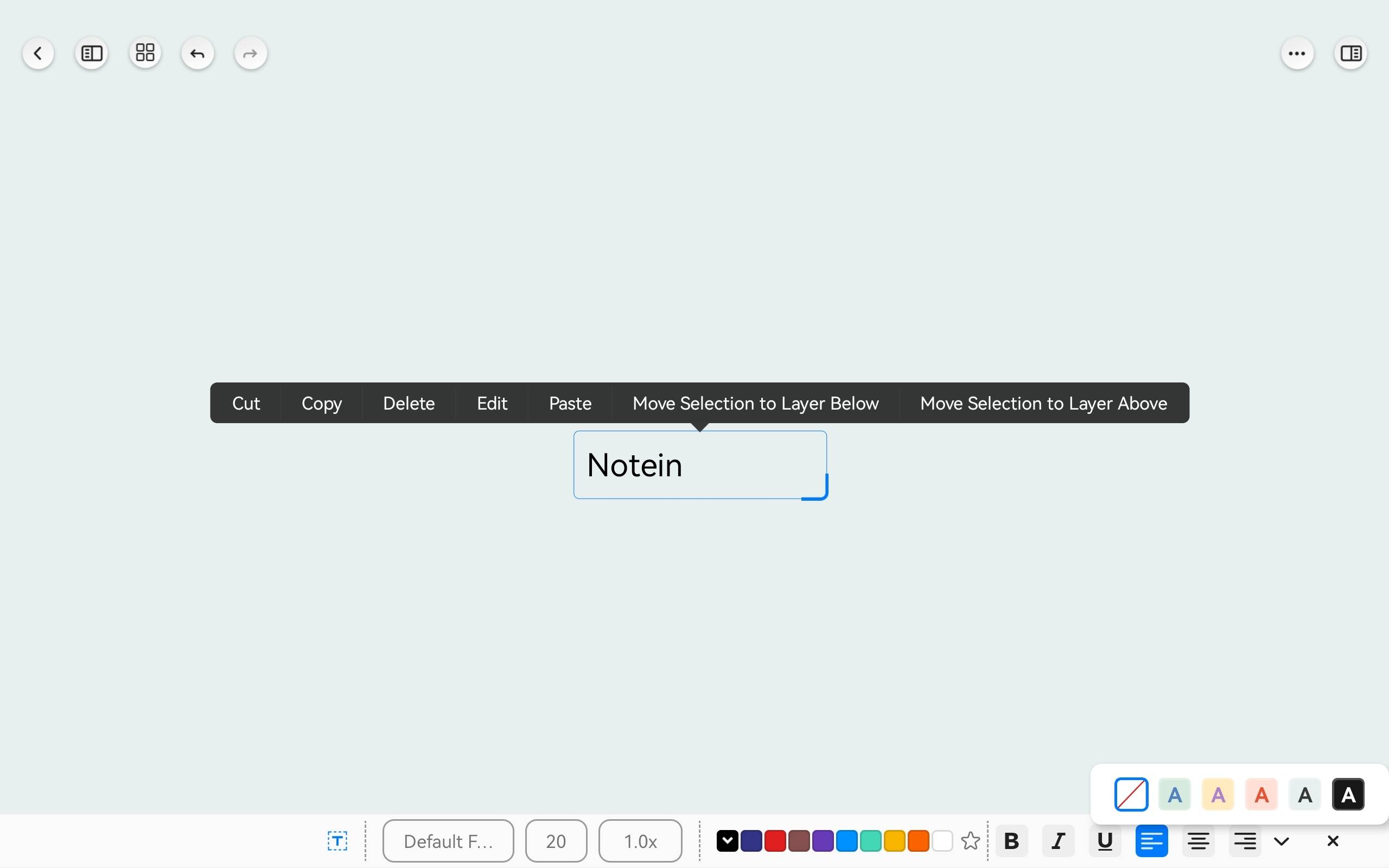Open the black color dropdown swatch

point(727,841)
